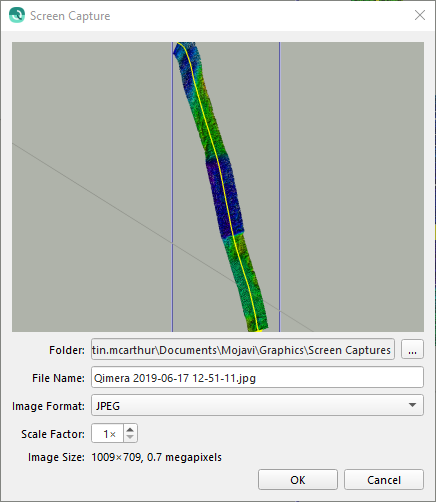
Task: Click the Image Size megapixels readout
Action: click(156, 457)
